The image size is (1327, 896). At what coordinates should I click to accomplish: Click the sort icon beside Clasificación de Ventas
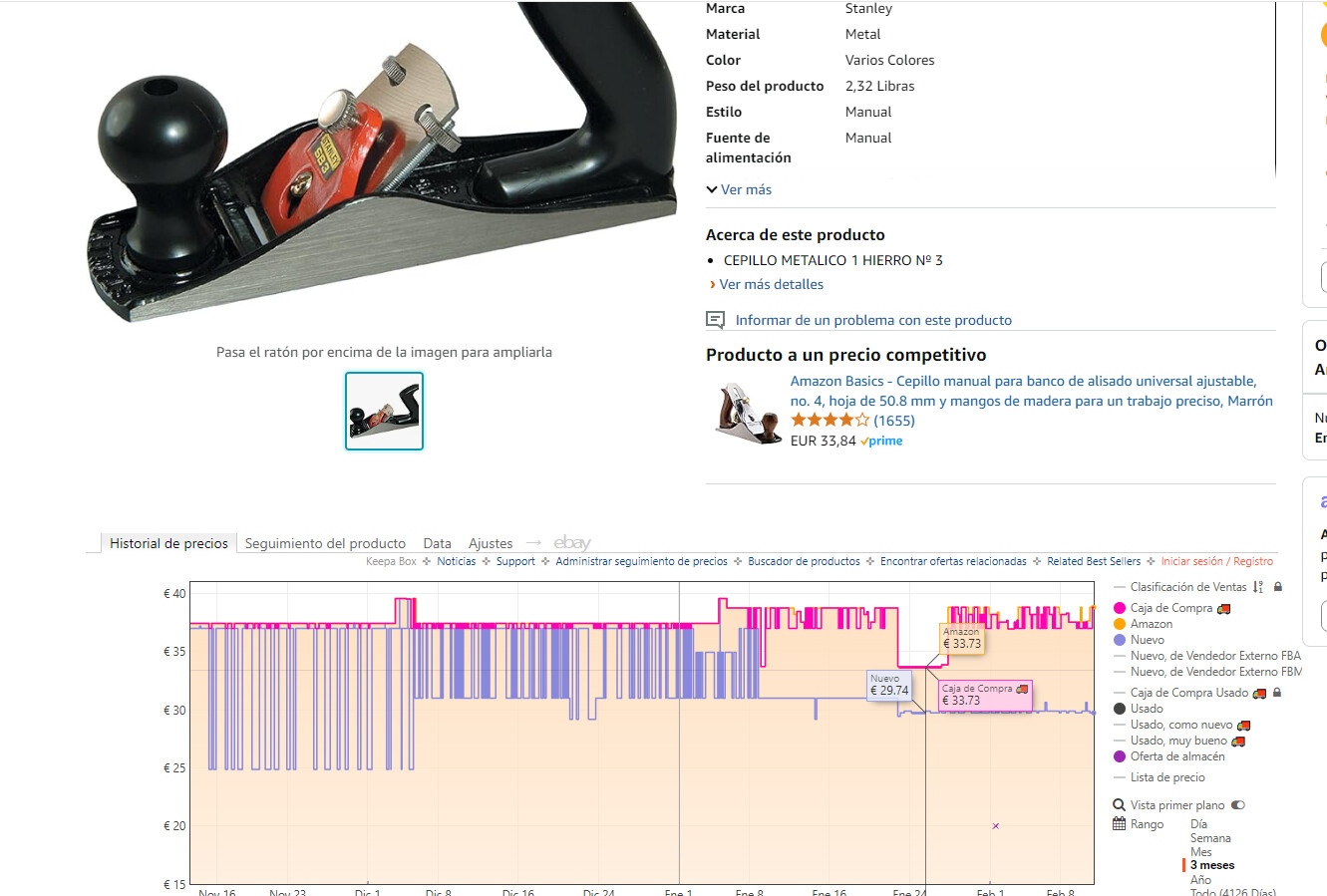(1258, 587)
